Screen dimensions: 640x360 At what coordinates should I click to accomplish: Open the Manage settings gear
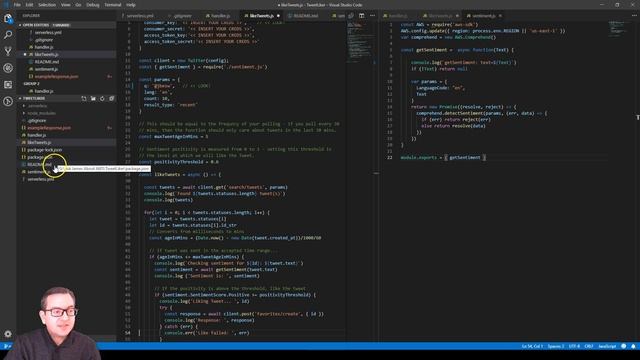coord(8,334)
